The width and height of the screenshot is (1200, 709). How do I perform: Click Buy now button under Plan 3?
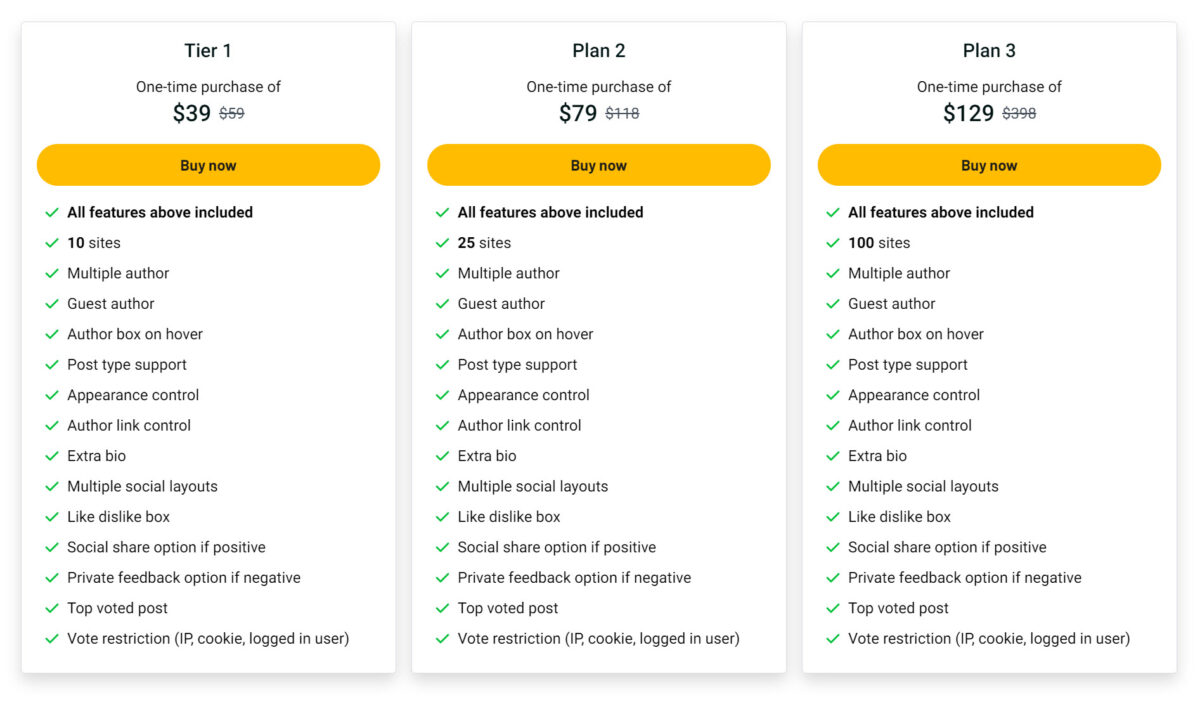tap(989, 165)
